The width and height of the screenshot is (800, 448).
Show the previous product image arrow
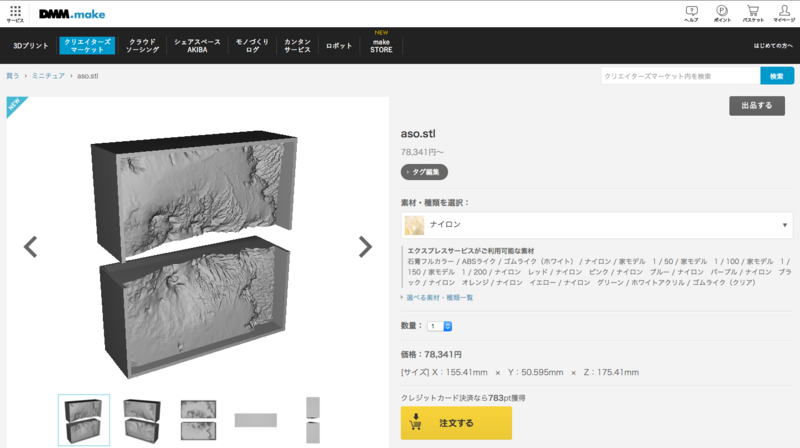coord(31,247)
